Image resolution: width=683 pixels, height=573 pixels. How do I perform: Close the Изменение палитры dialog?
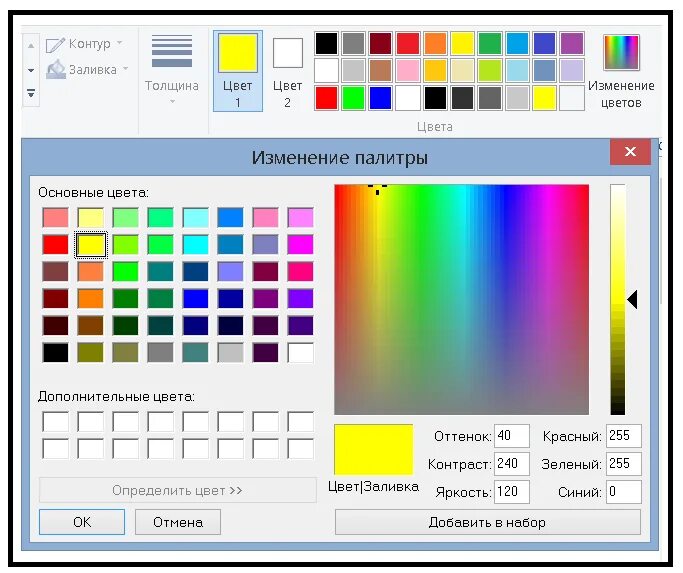[x=630, y=152]
